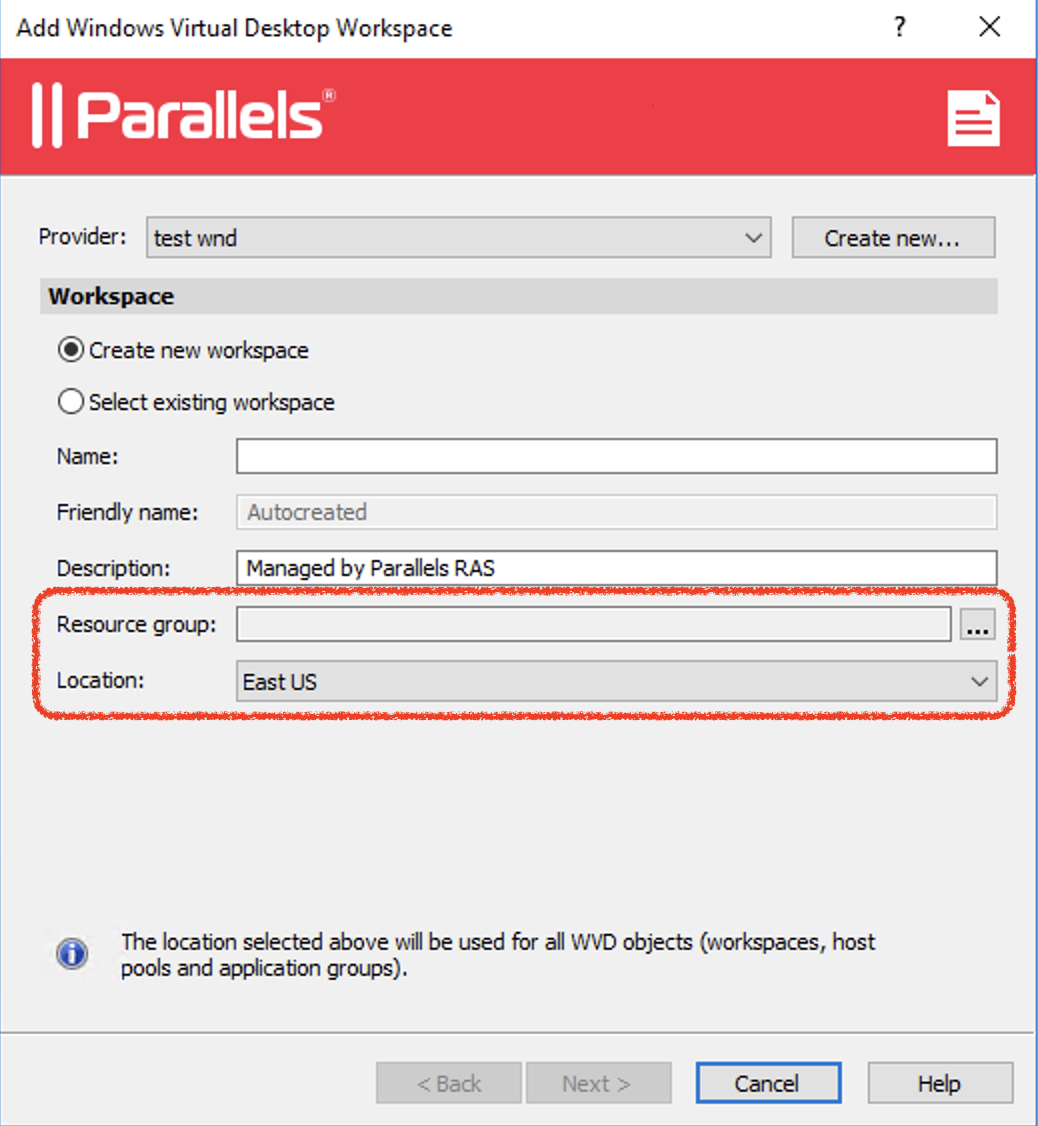The height and width of the screenshot is (1126, 1038).
Task: Click the Resource group text field
Action: point(593,625)
